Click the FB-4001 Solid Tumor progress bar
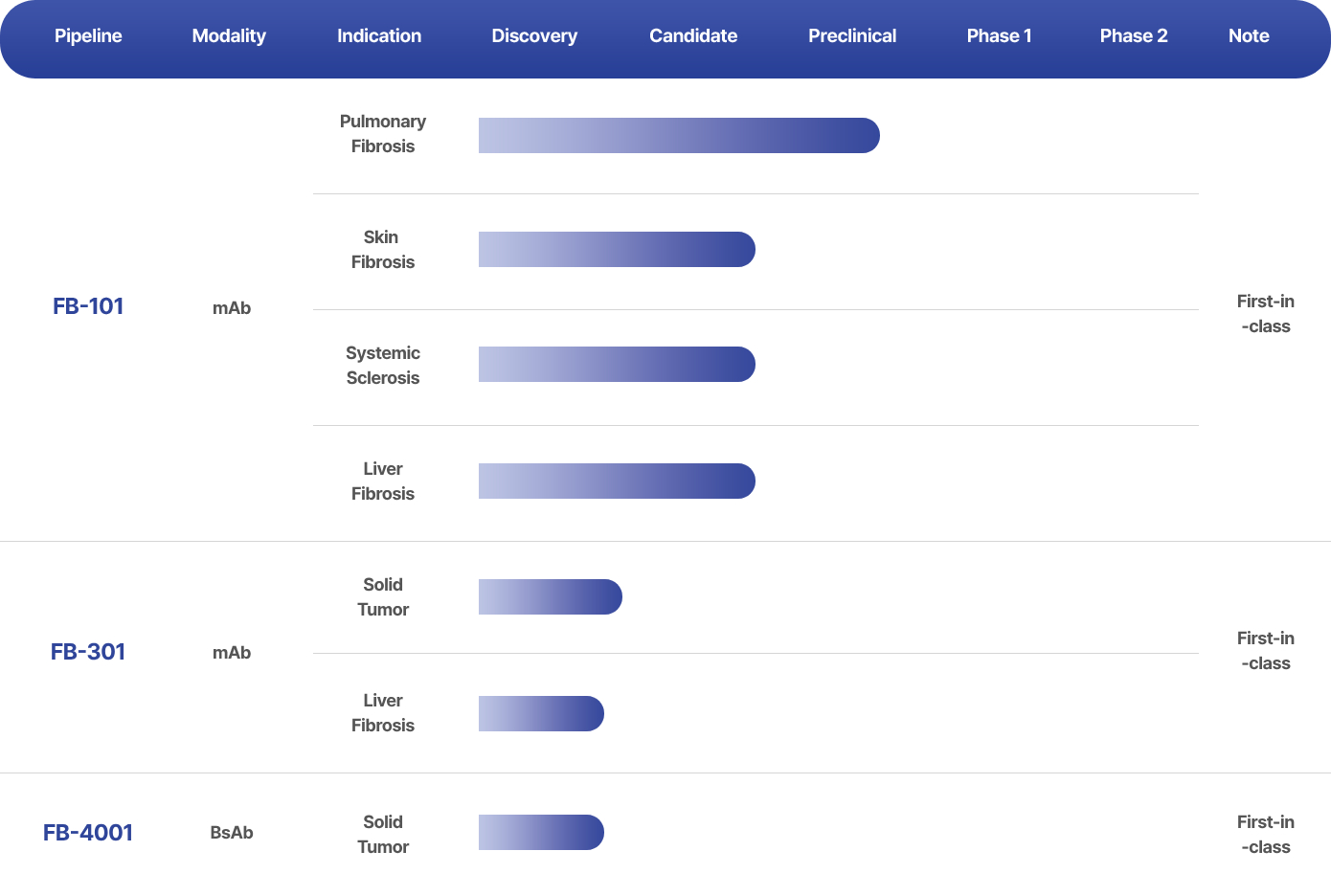 (541, 833)
